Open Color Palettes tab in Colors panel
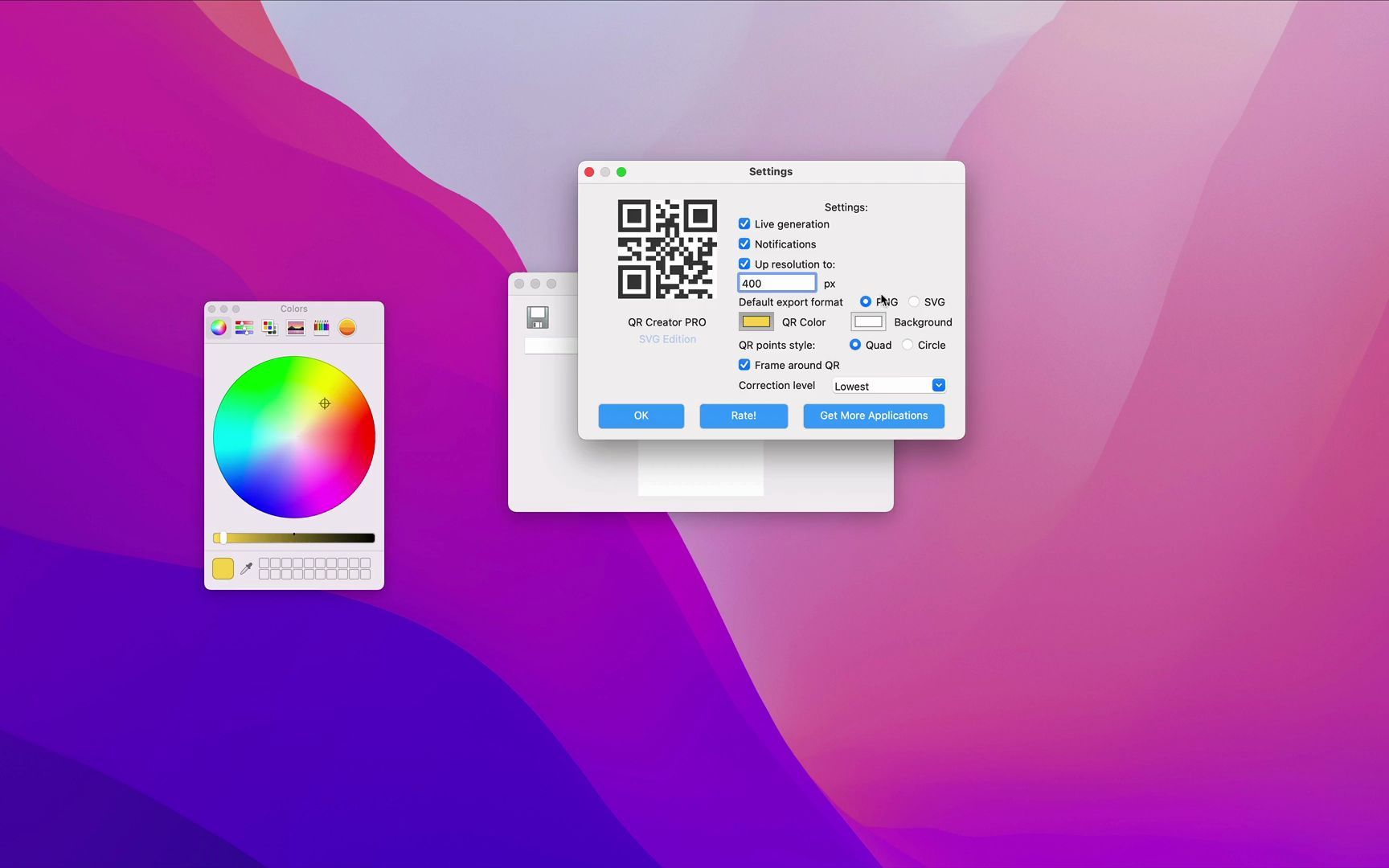 click(x=270, y=327)
